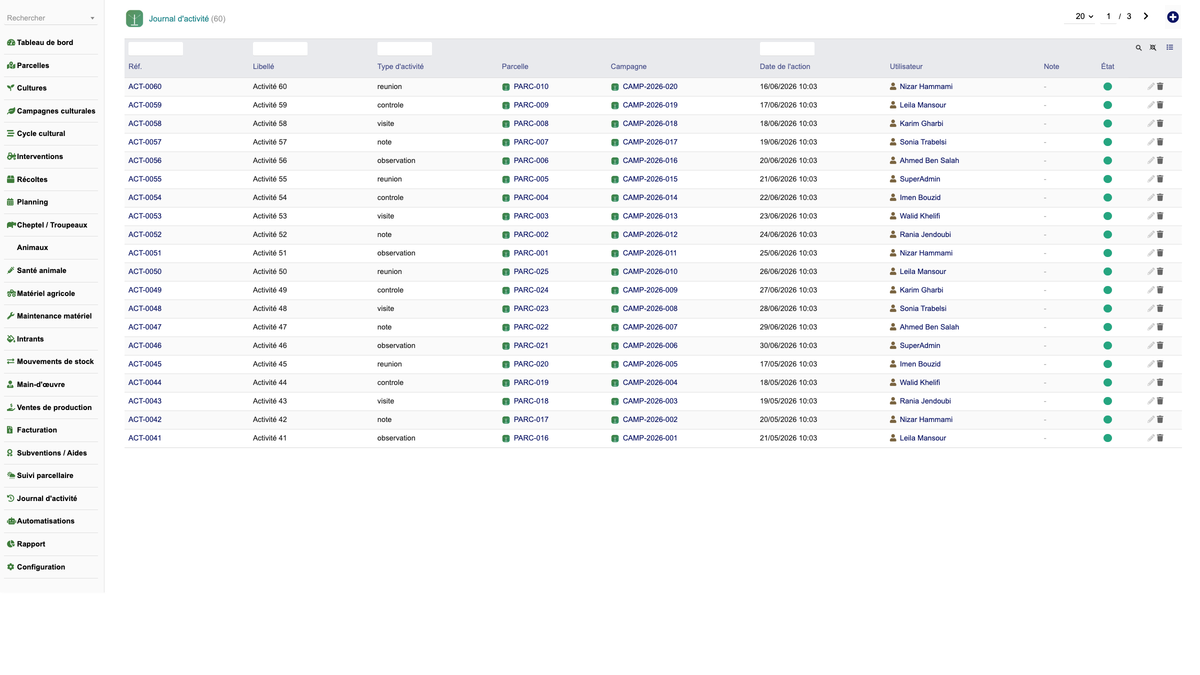Image resolution: width=1200 pixels, height=675 pixels.
Task: Delete row ACT-0046 with trash icon
Action: 1160,346
